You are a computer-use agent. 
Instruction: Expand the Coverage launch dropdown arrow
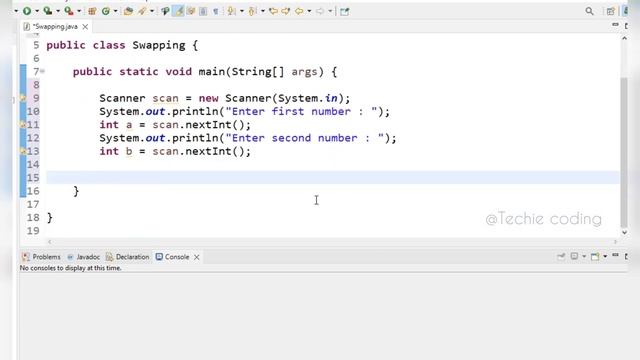click(58, 11)
